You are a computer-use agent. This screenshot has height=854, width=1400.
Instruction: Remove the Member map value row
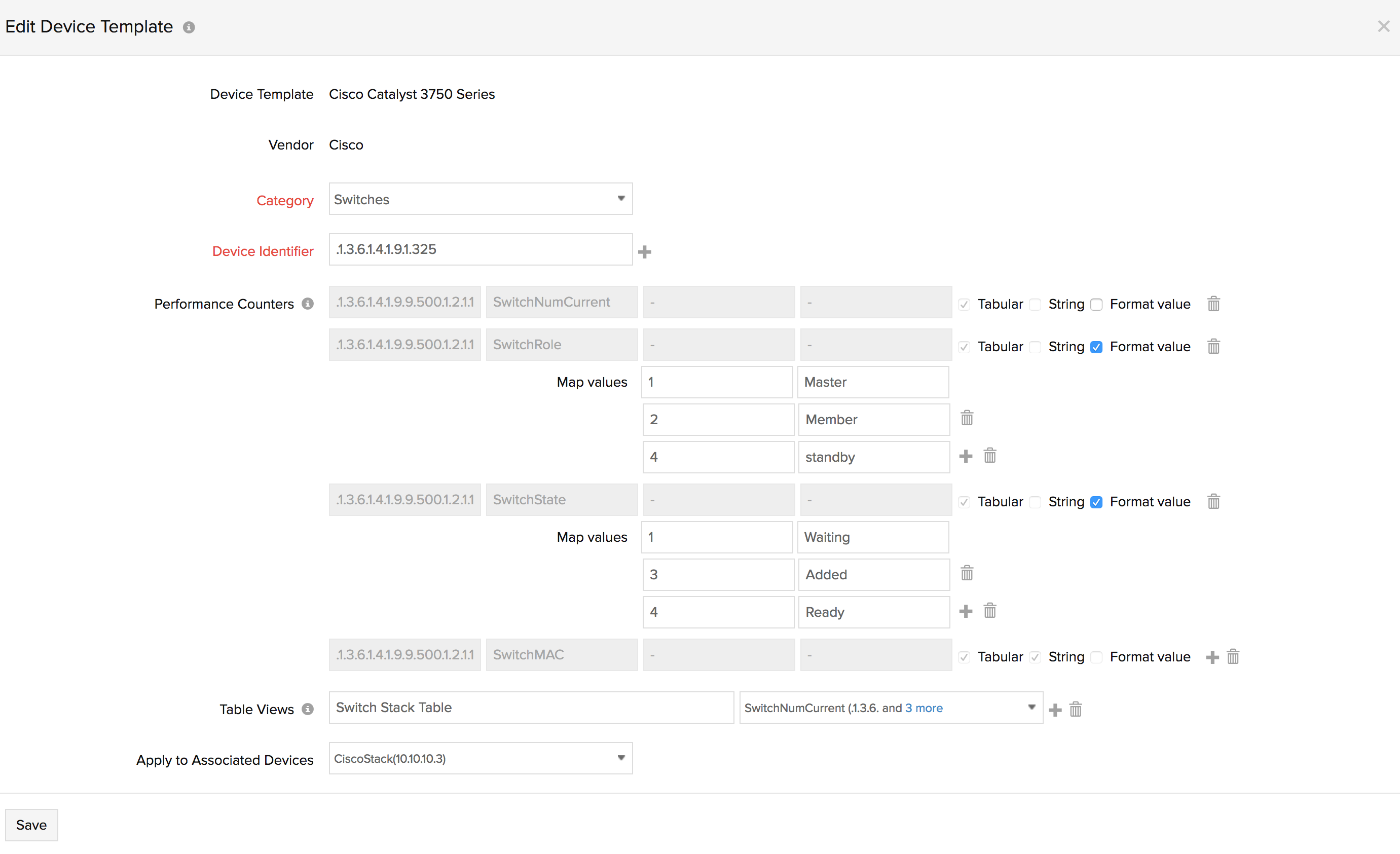(x=967, y=419)
